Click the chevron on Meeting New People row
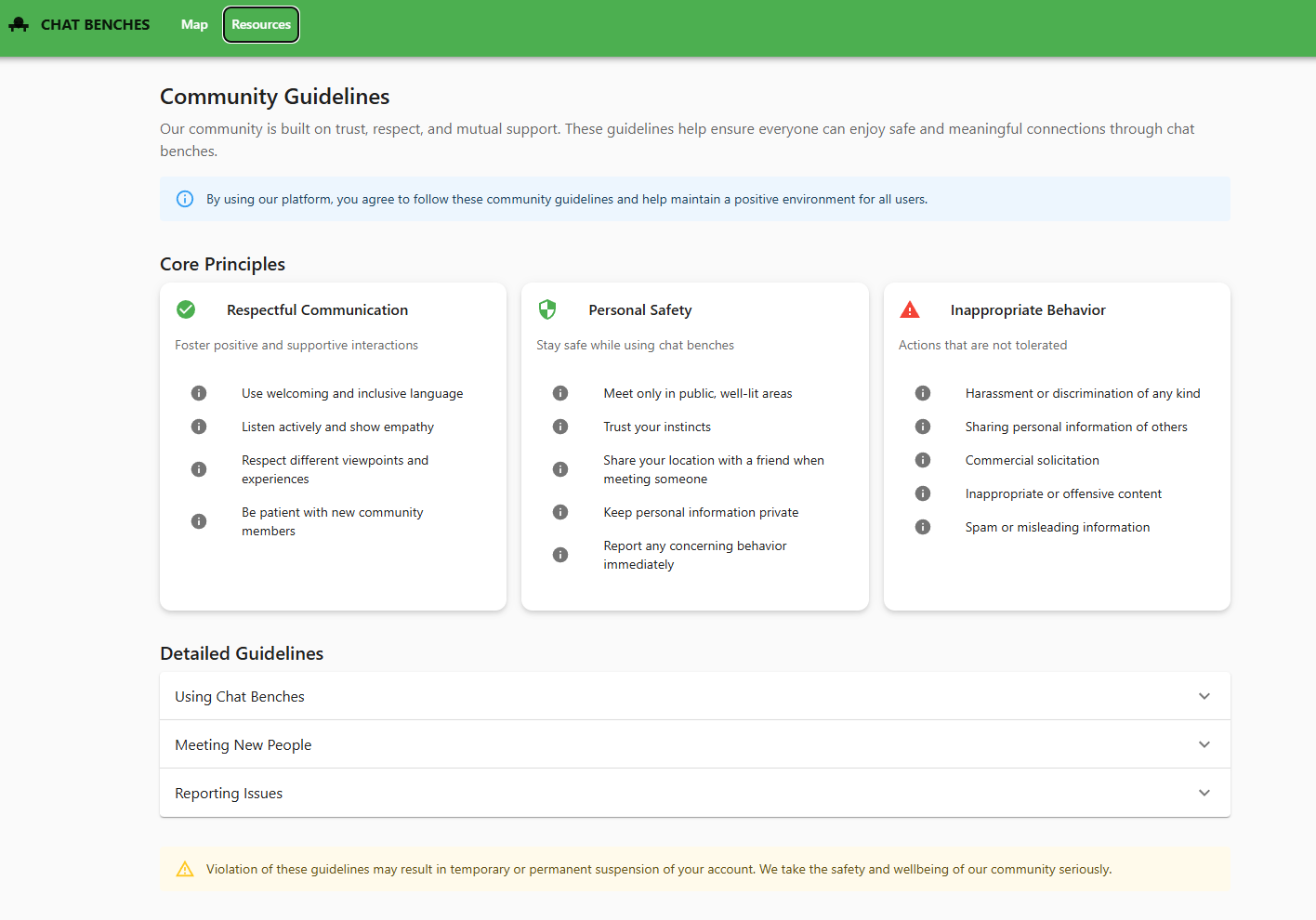The width and height of the screenshot is (1316, 920). click(x=1204, y=744)
